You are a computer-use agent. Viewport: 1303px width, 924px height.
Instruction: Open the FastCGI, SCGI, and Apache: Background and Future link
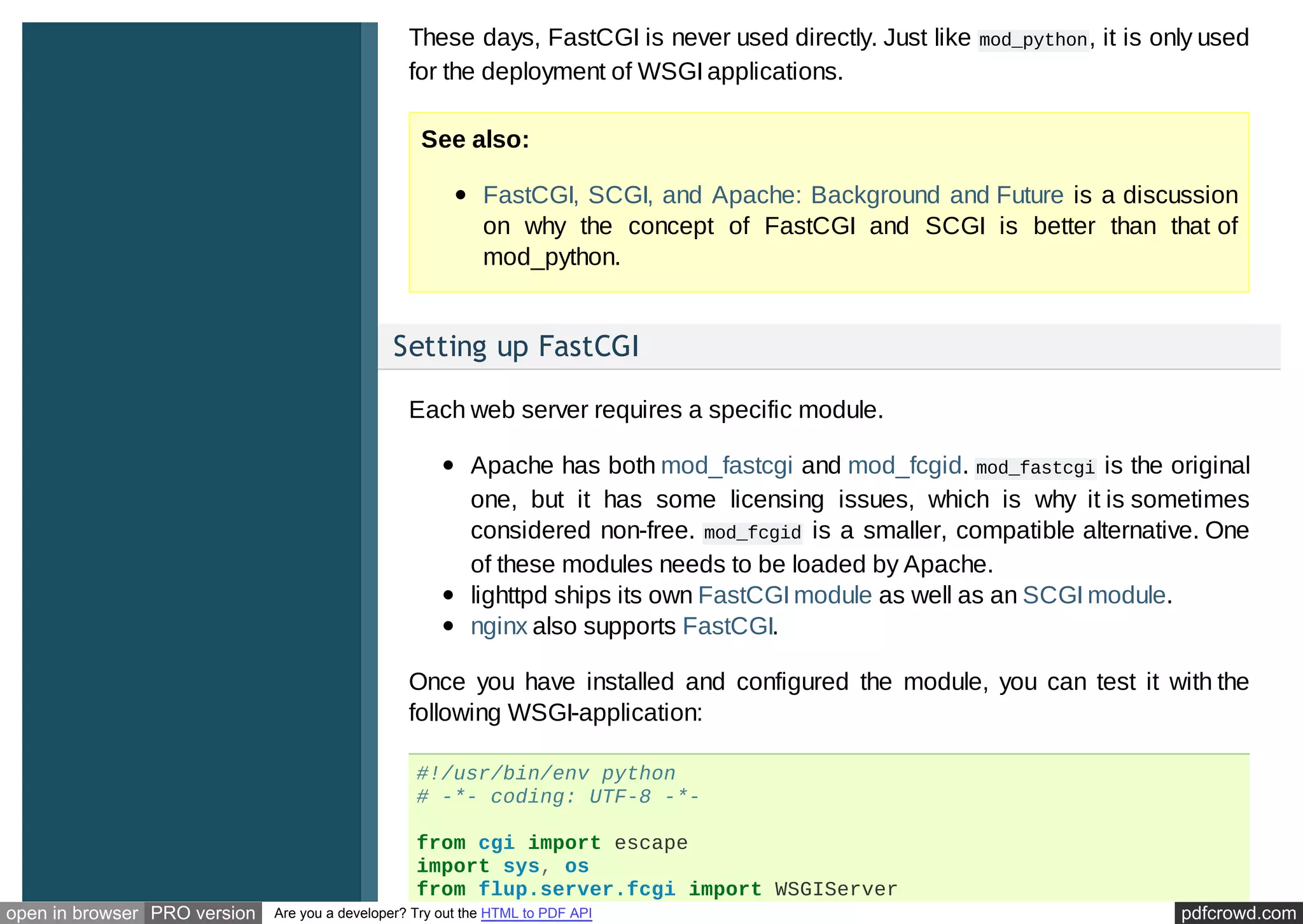(x=773, y=195)
